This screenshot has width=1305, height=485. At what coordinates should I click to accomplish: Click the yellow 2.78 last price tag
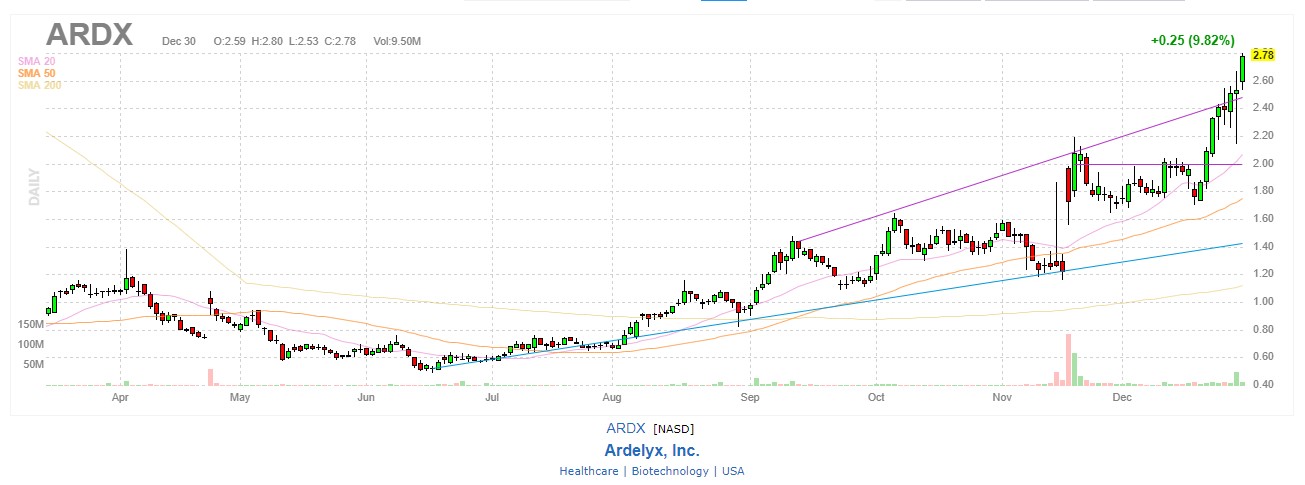(x=1262, y=54)
